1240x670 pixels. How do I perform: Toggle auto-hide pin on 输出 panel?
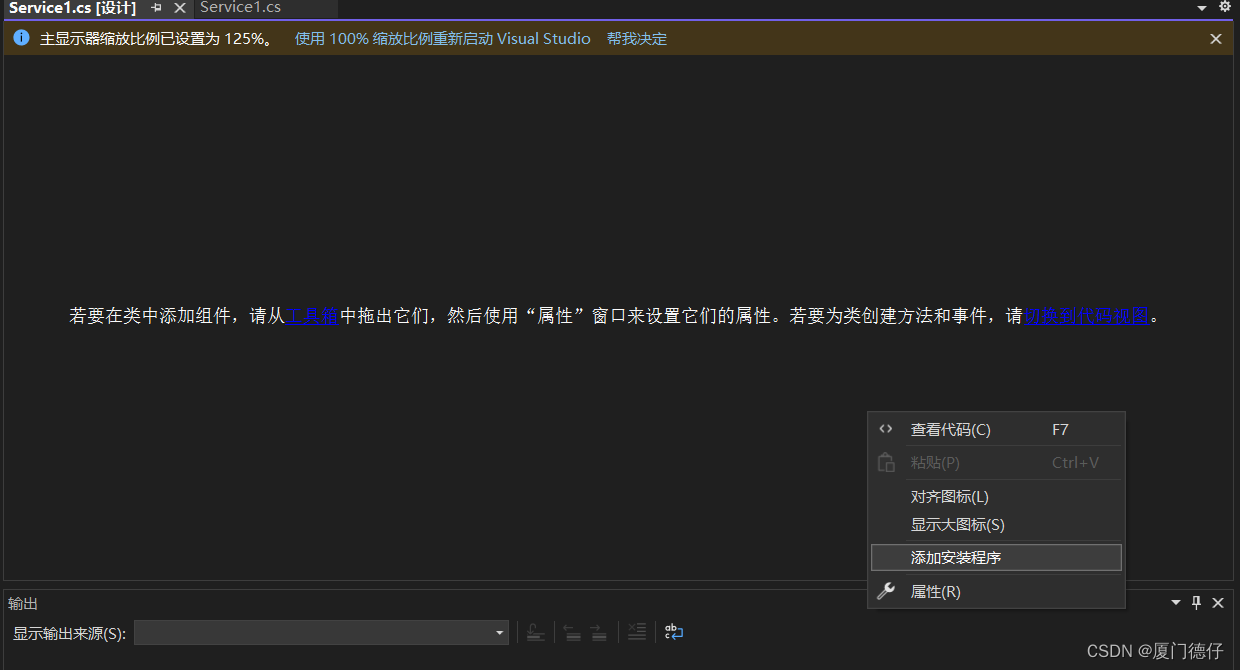click(1196, 603)
